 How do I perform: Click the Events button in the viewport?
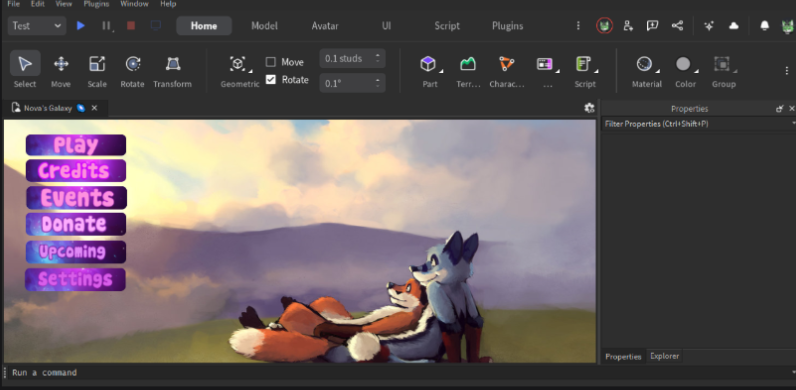coord(77,198)
